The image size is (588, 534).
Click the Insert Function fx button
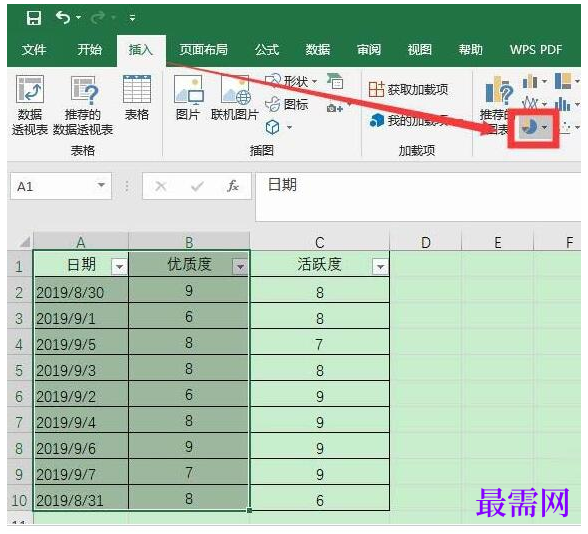[x=232, y=186]
